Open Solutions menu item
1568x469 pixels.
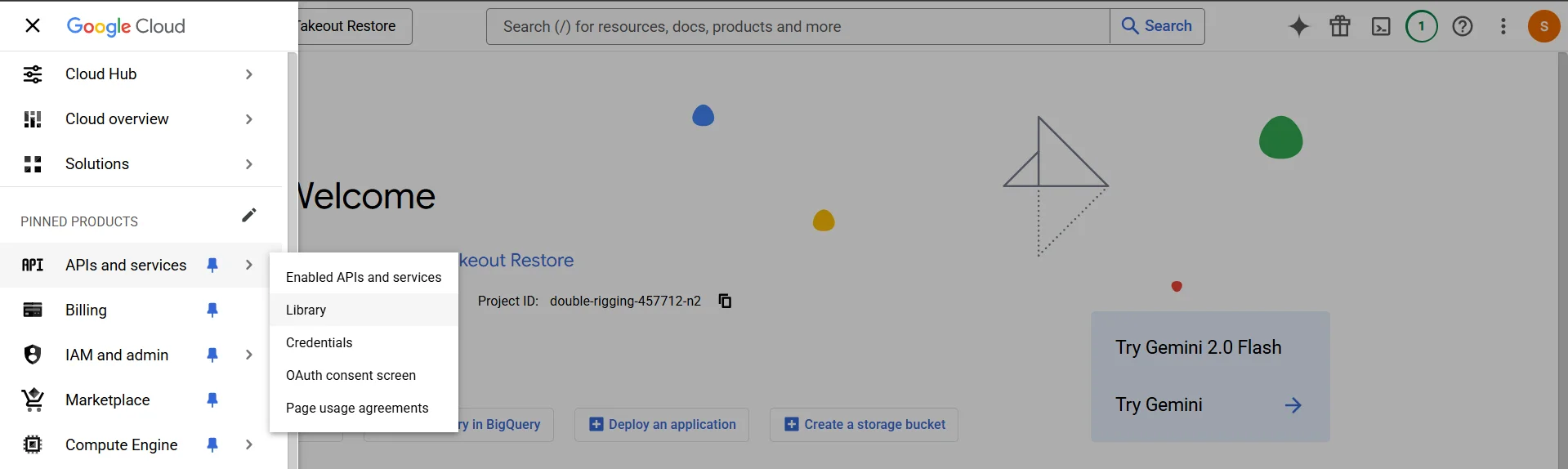pyautogui.click(x=141, y=164)
